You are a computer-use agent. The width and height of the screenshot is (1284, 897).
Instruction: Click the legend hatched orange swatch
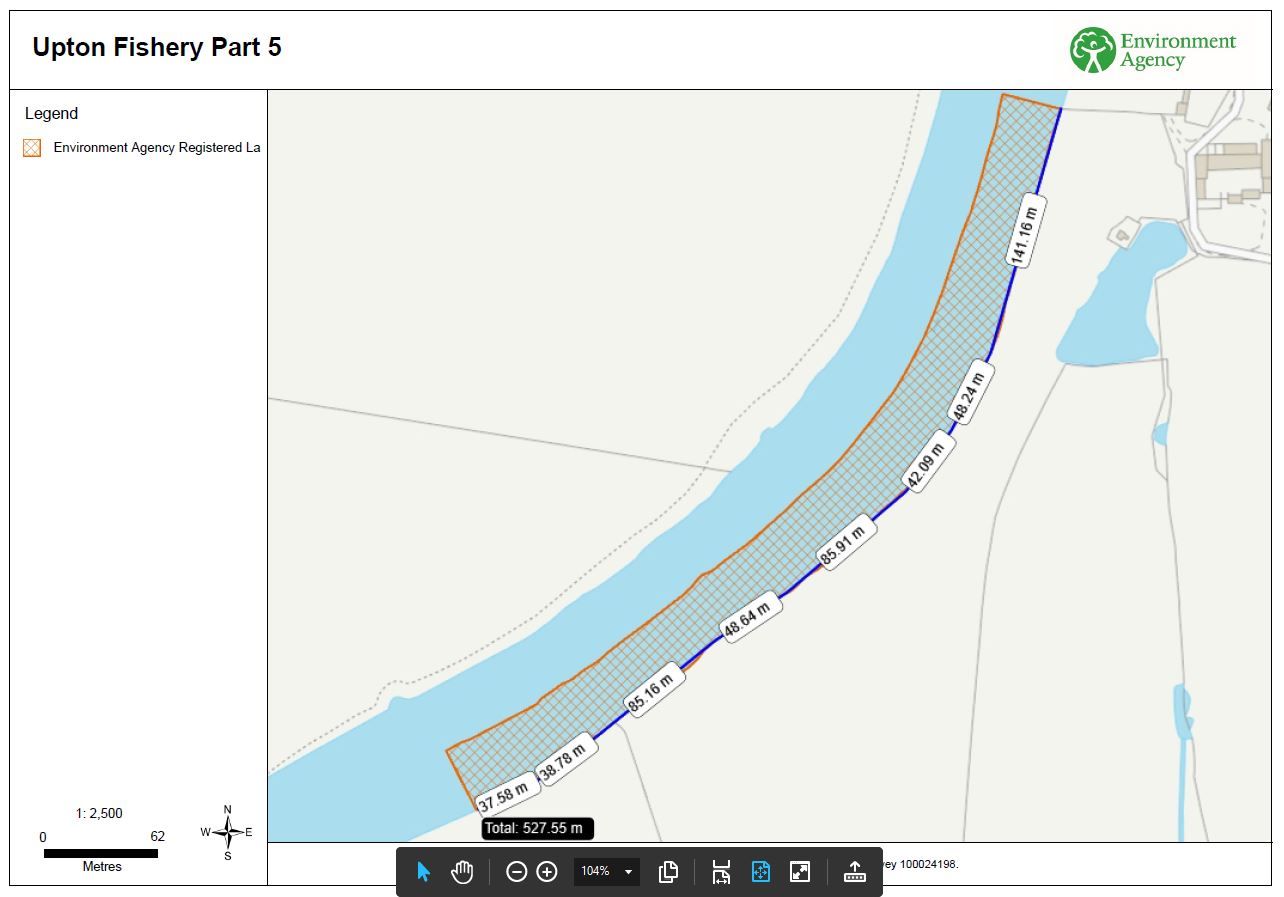32,148
